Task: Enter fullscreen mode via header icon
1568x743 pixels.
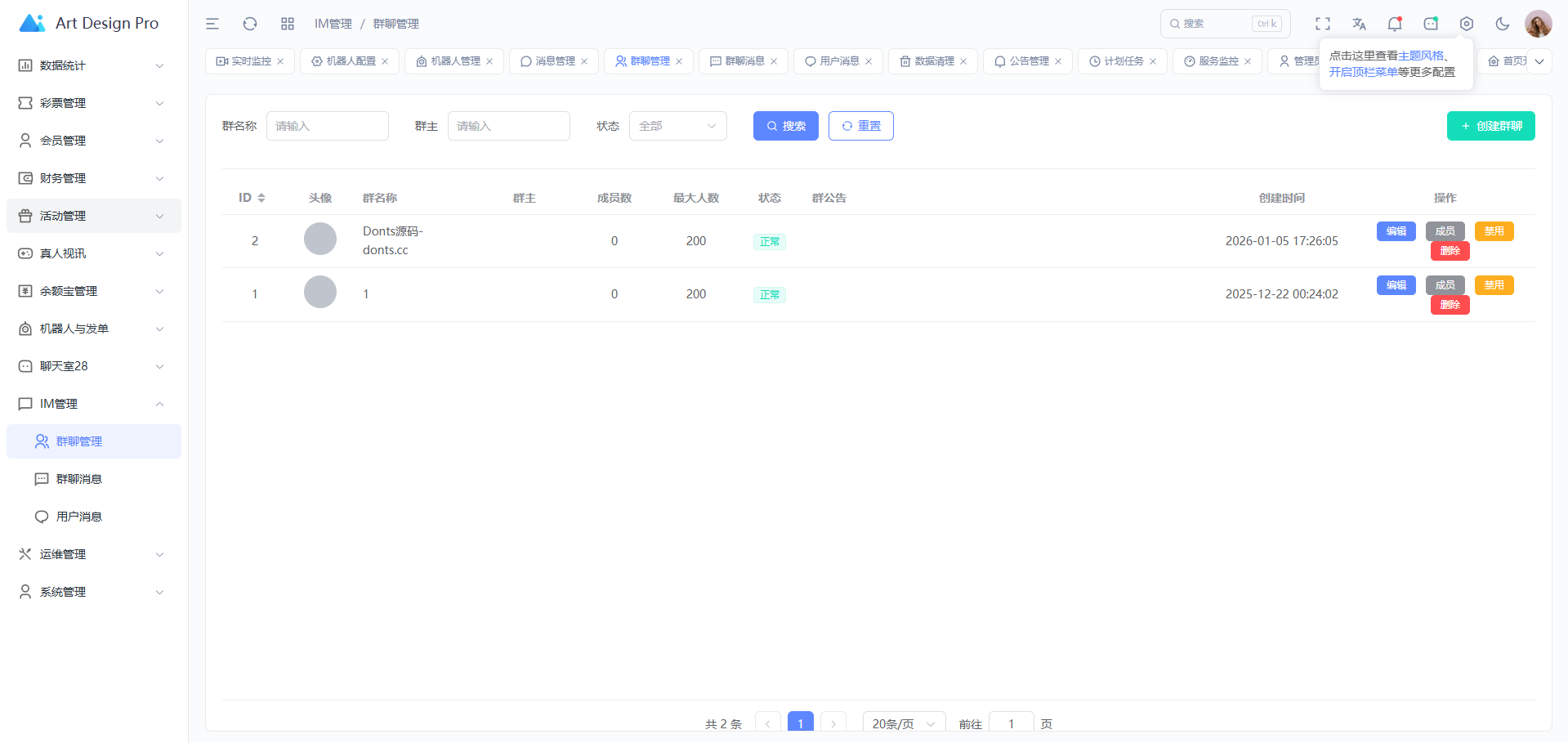Action: click(1322, 24)
